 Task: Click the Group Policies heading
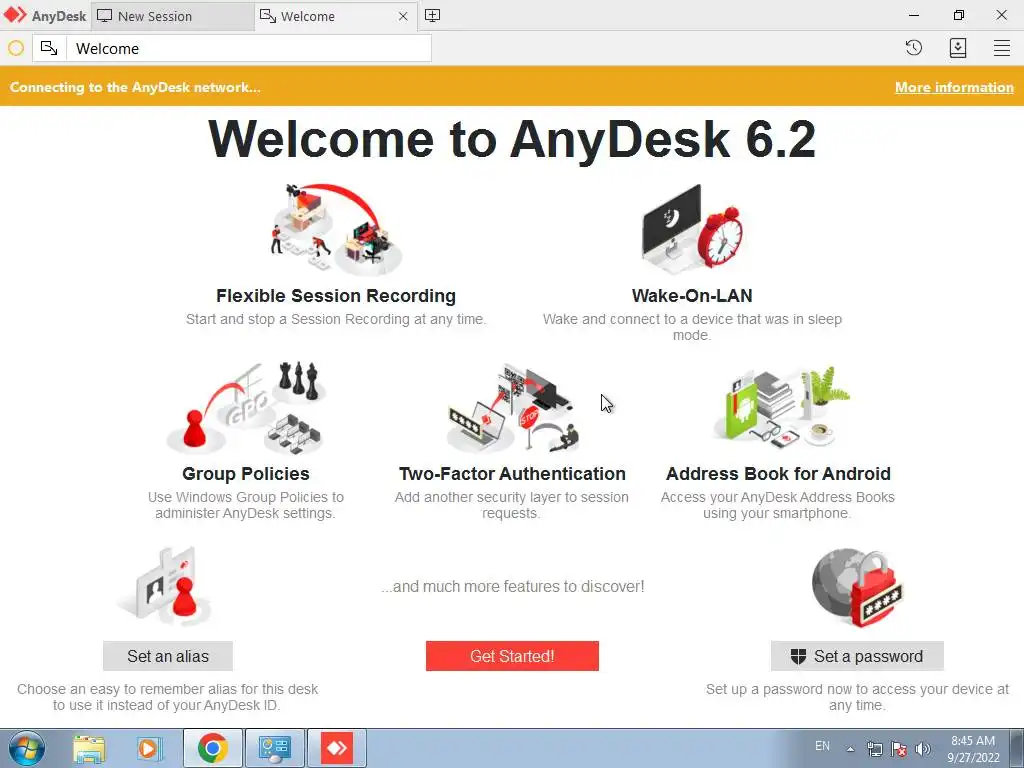click(246, 473)
